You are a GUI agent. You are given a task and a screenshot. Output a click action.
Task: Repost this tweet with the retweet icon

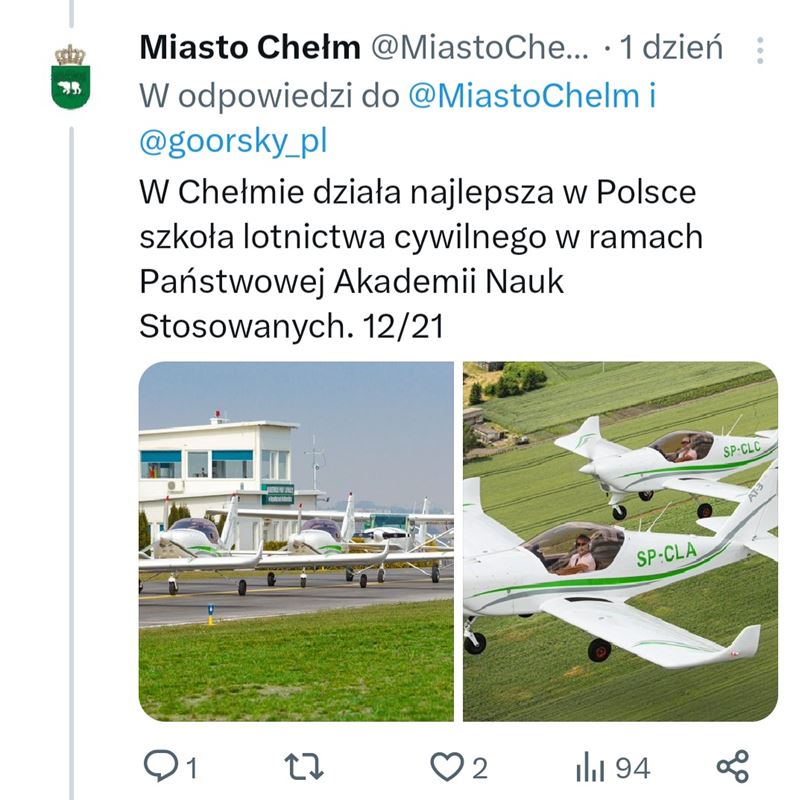(304, 767)
